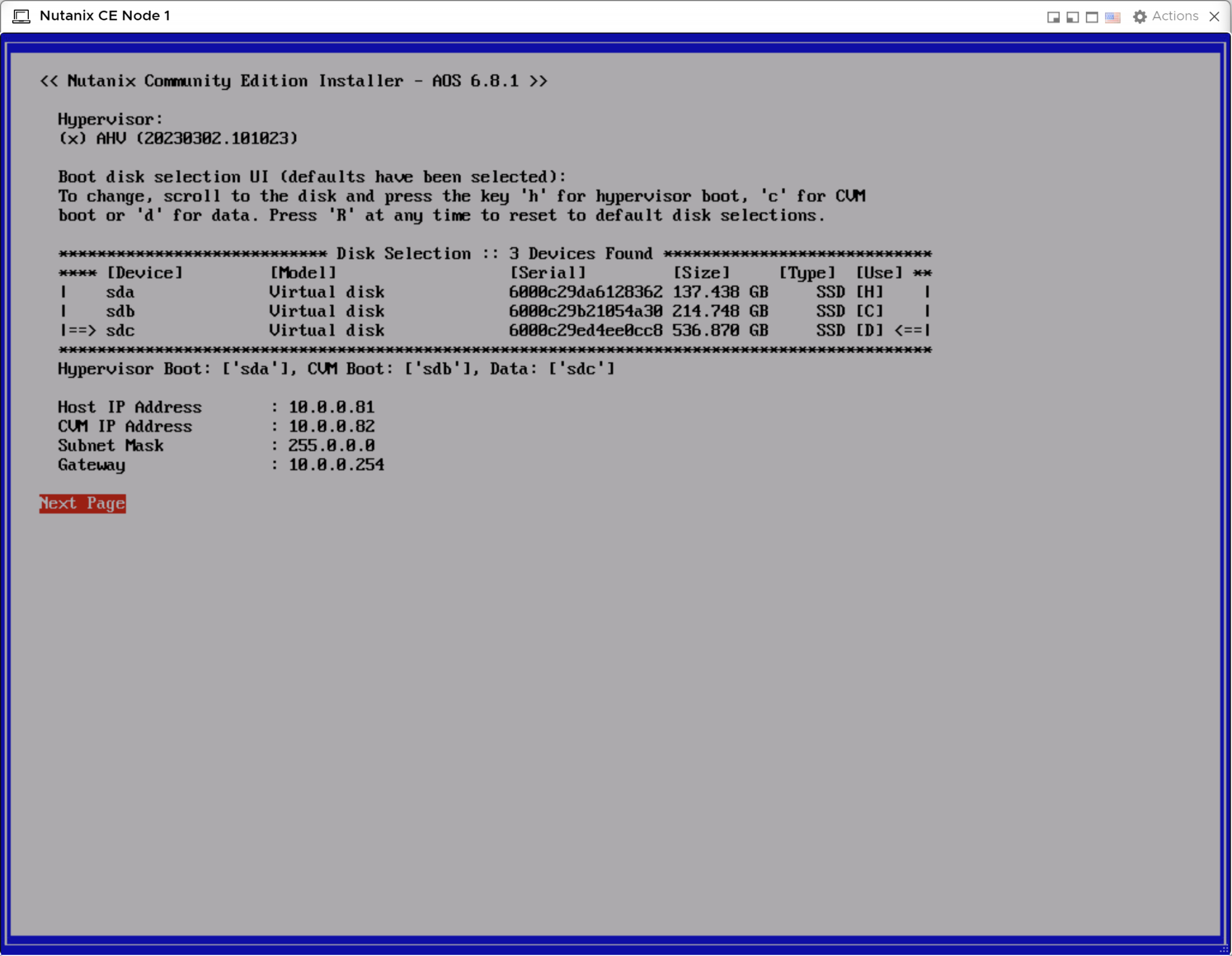Image resolution: width=1232 pixels, height=956 pixels.
Task: Click the Host IP Address value
Action: [331, 407]
